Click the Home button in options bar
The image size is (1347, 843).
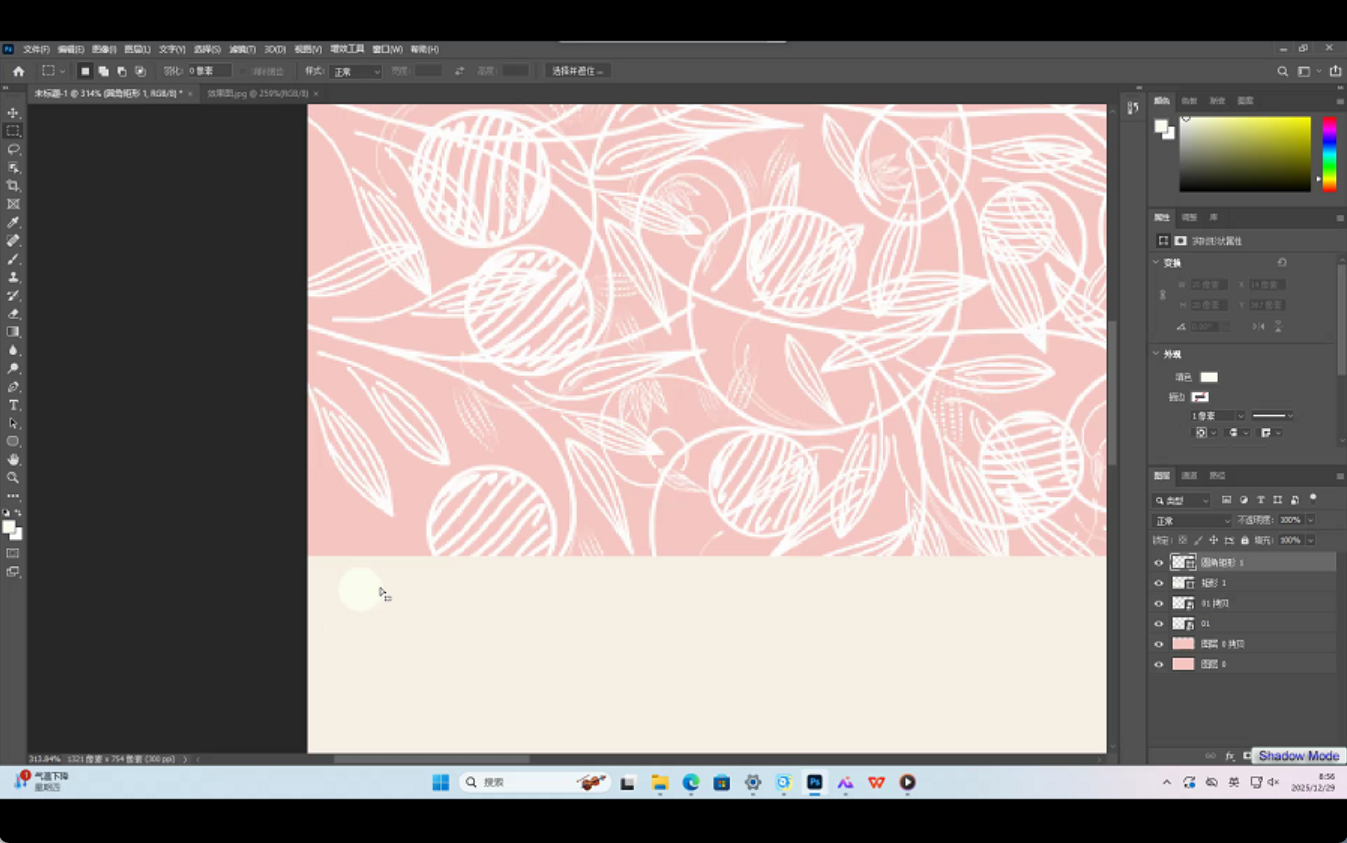tap(18, 71)
